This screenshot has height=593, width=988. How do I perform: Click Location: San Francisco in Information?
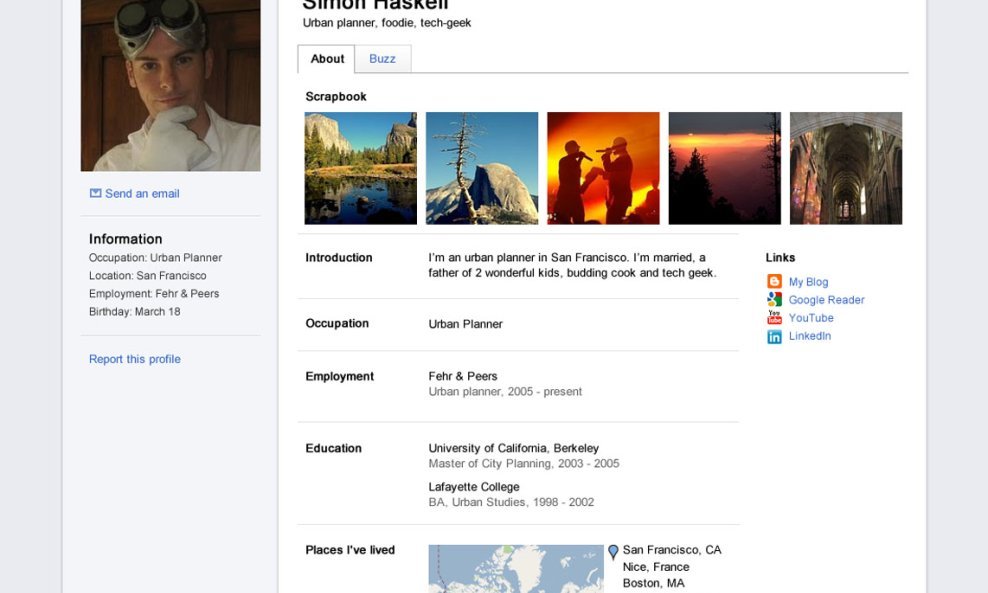click(x=147, y=275)
